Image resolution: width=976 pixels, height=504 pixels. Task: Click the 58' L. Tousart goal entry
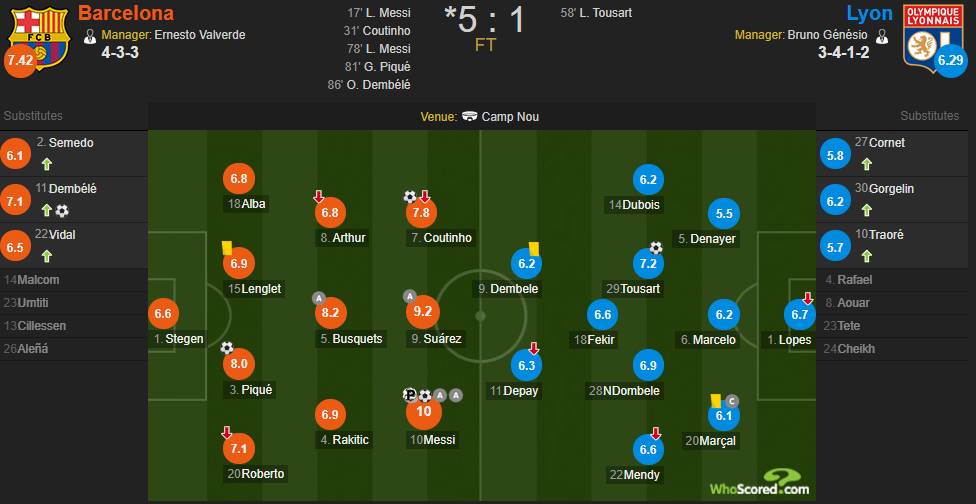coord(596,13)
